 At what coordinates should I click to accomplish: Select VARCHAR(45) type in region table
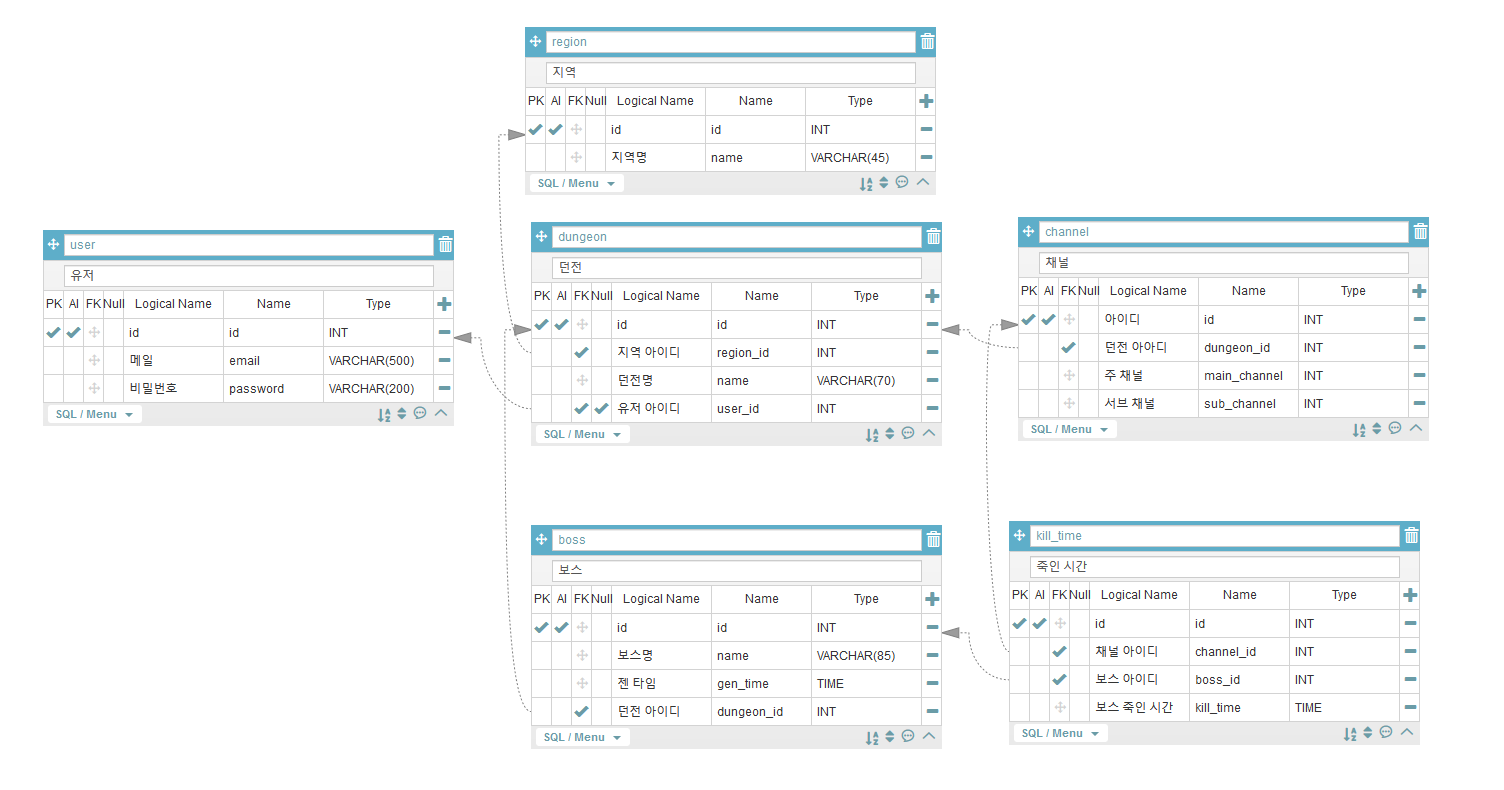coord(861,157)
